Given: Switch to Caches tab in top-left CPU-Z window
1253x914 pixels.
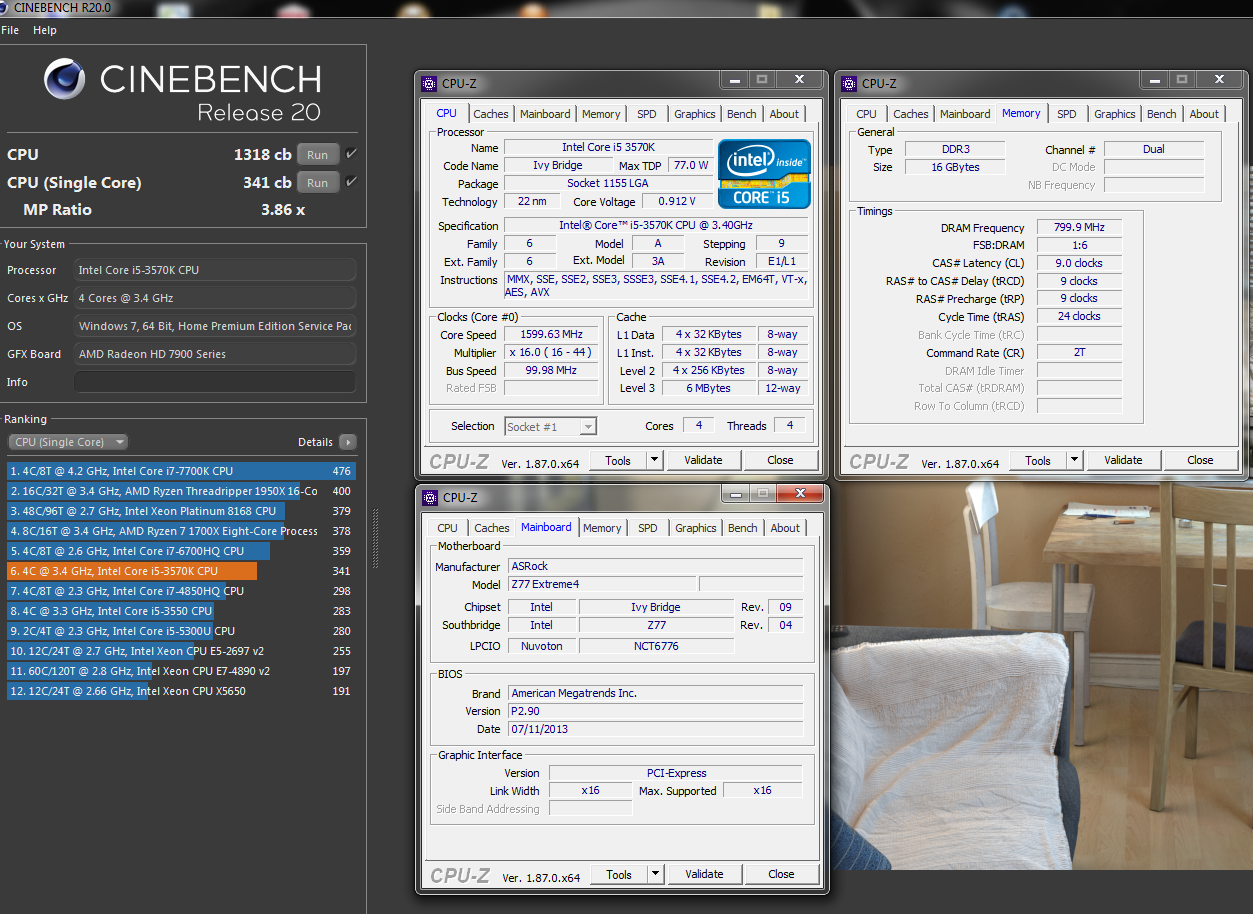Looking at the screenshot, I should [x=491, y=114].
